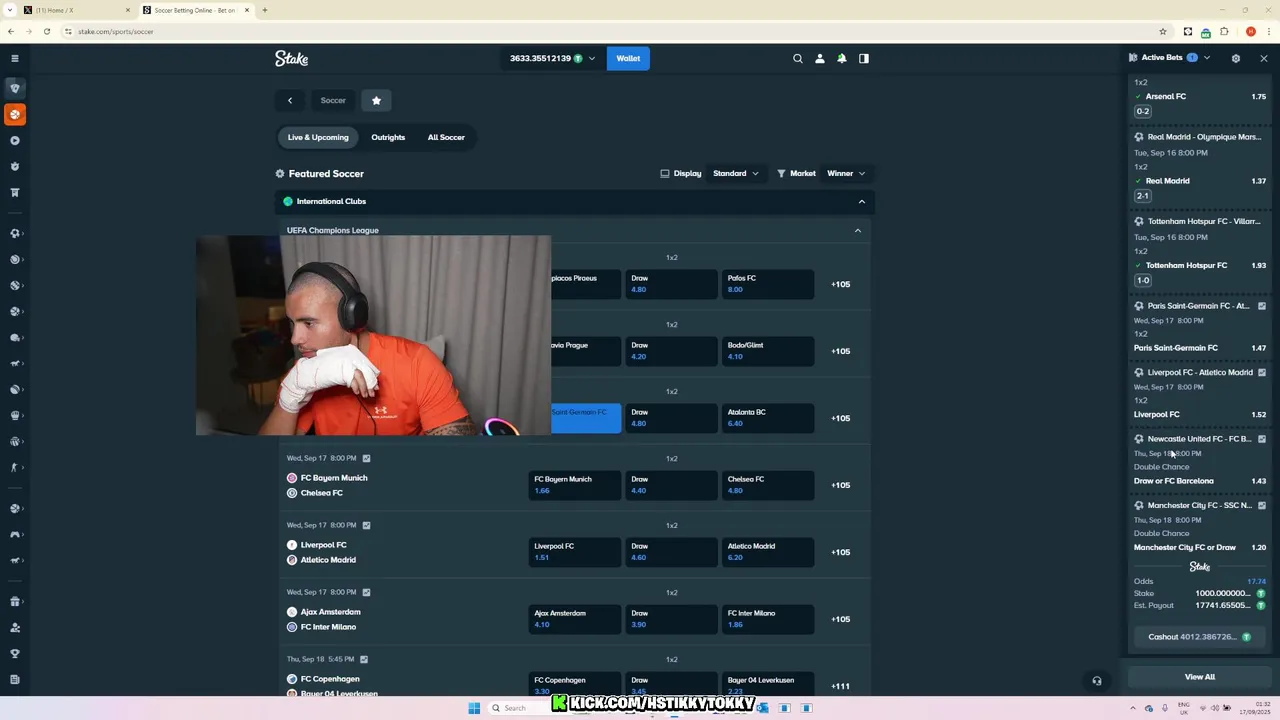Select Liverpool FC odds button 1.51
The image size is (1280, 720).
point(574,552)
